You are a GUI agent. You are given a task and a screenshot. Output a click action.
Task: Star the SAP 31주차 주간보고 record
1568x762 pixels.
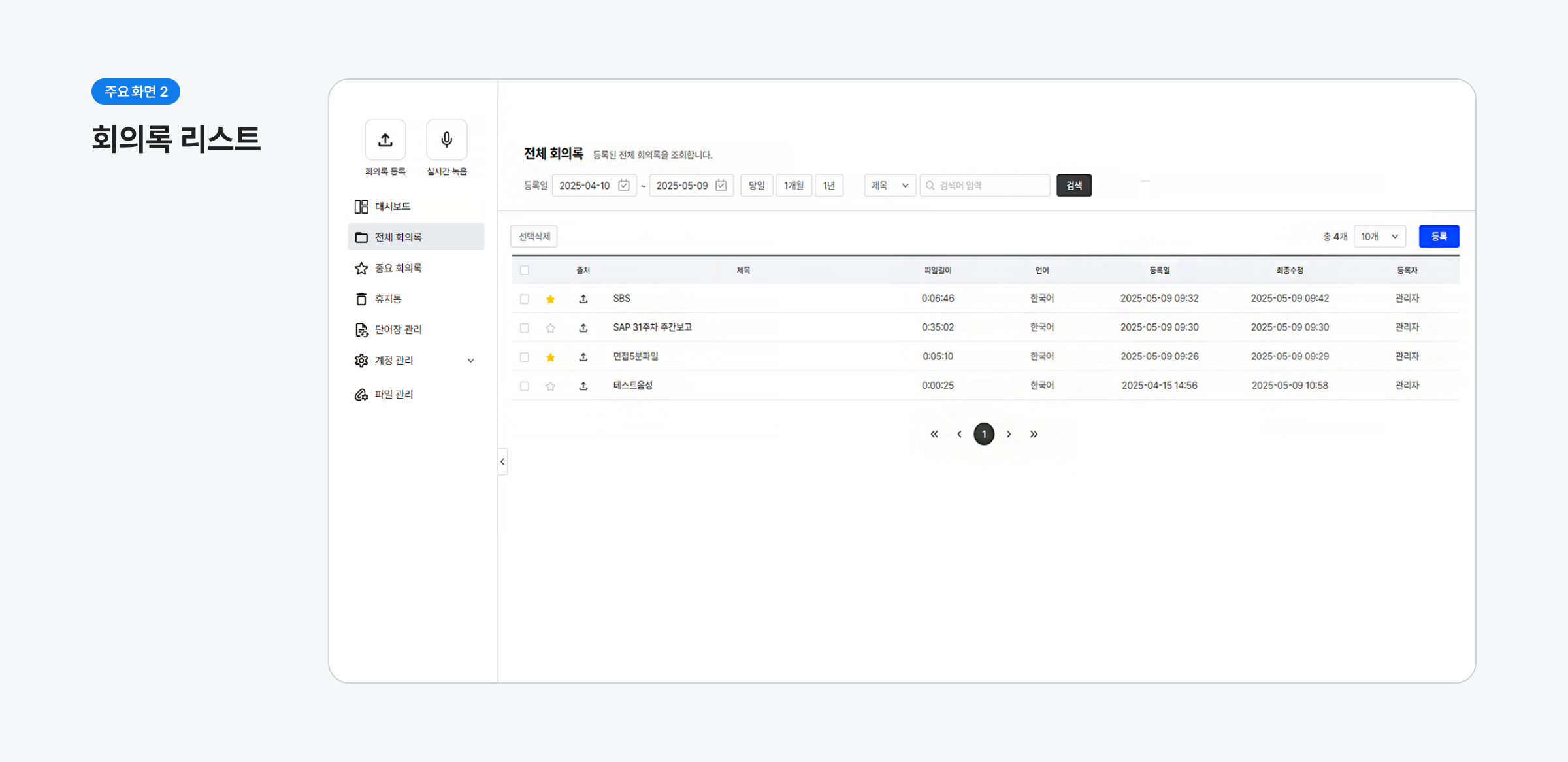click(x=550, y=328)
